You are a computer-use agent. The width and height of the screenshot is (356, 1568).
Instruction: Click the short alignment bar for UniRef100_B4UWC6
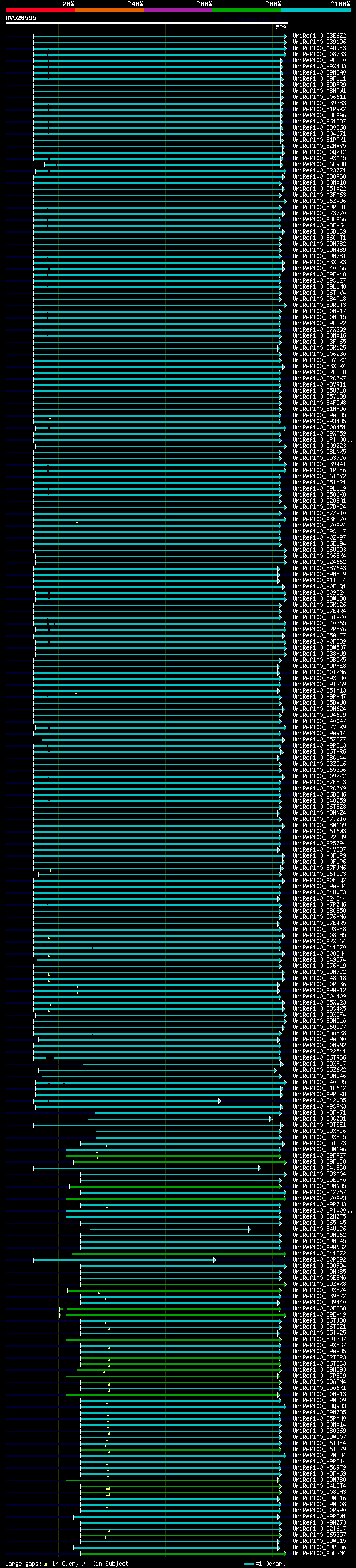coord(170,1229)
